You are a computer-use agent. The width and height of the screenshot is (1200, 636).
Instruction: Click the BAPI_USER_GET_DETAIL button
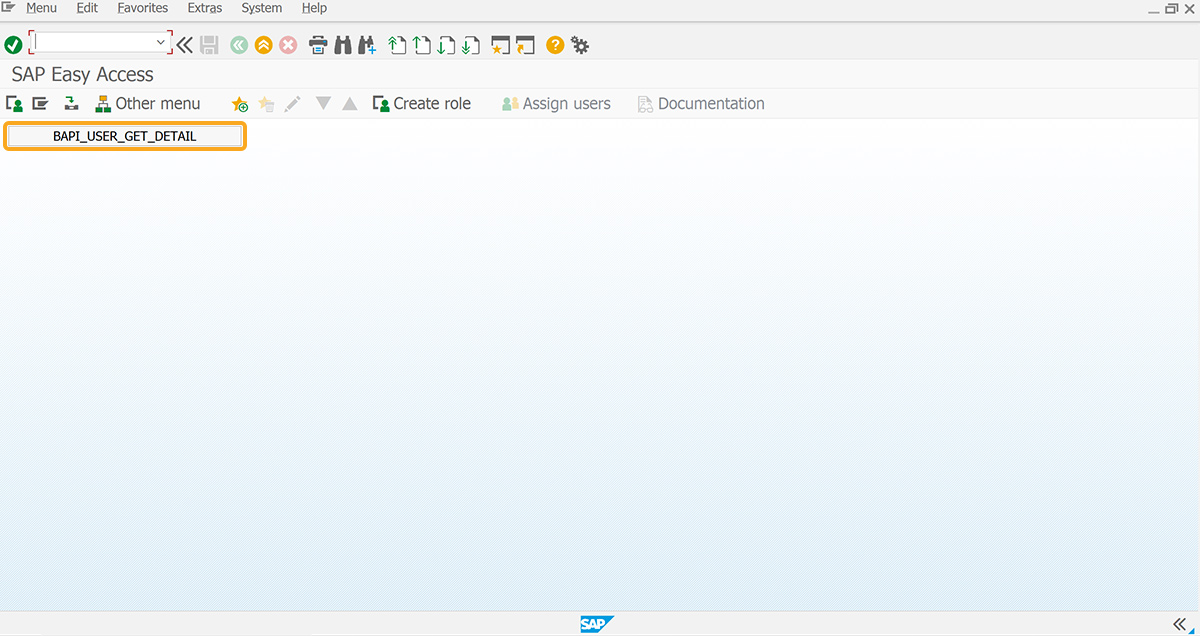tap(125, 136)
